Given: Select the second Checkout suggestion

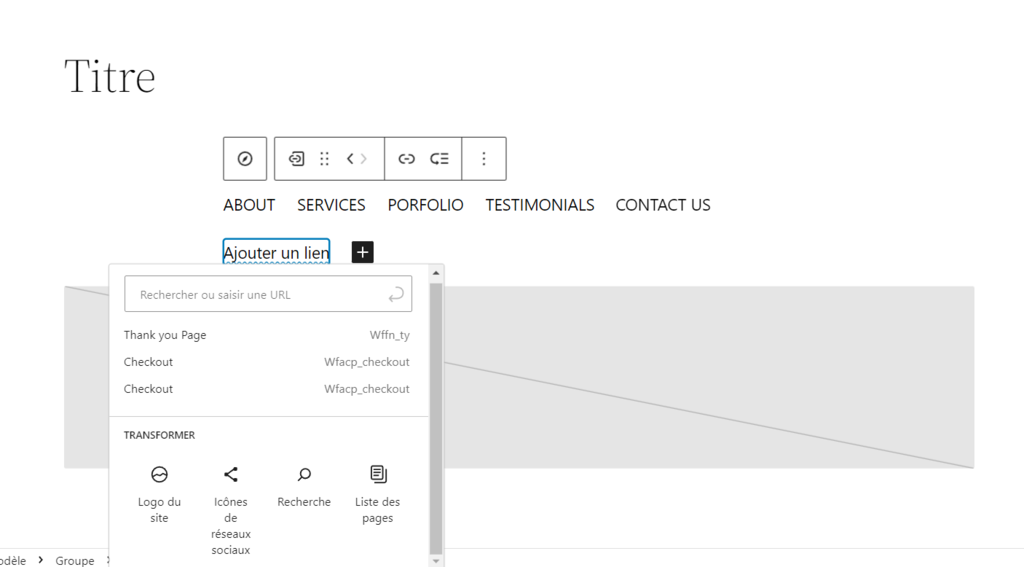Looking at the screenshot, I should 267,389.
